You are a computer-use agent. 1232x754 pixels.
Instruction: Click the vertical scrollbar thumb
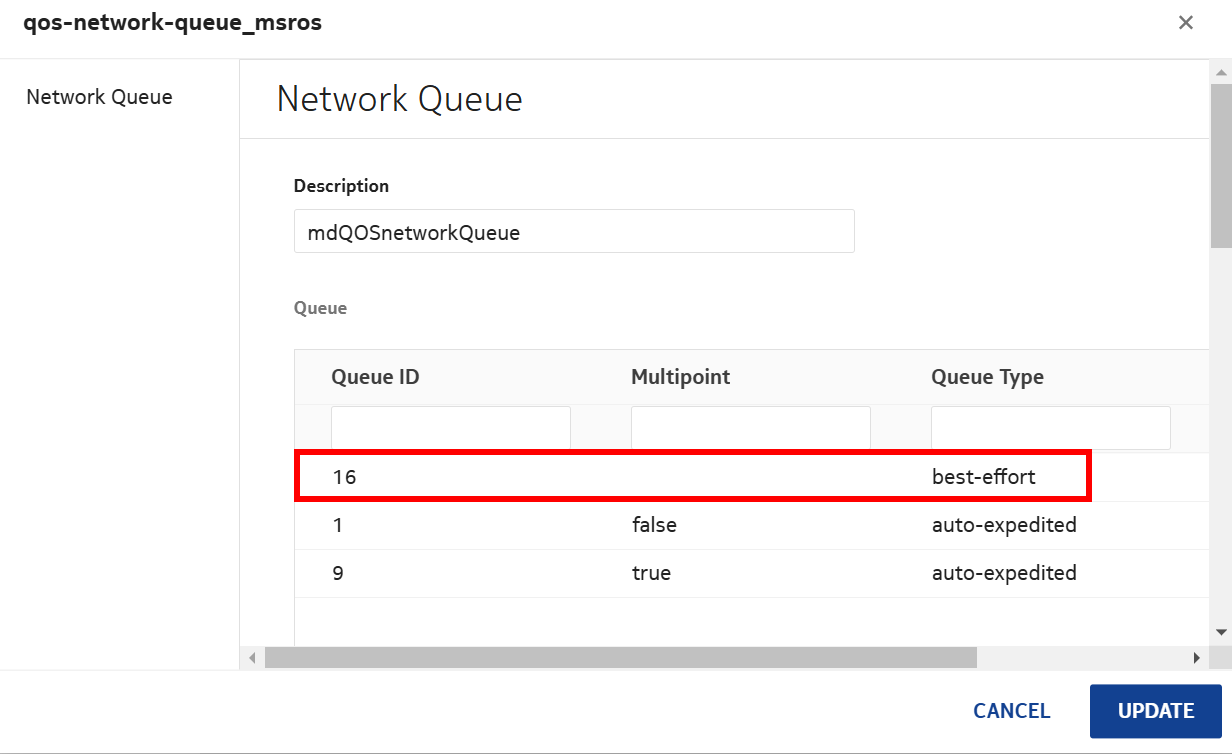coord(1220,160)
